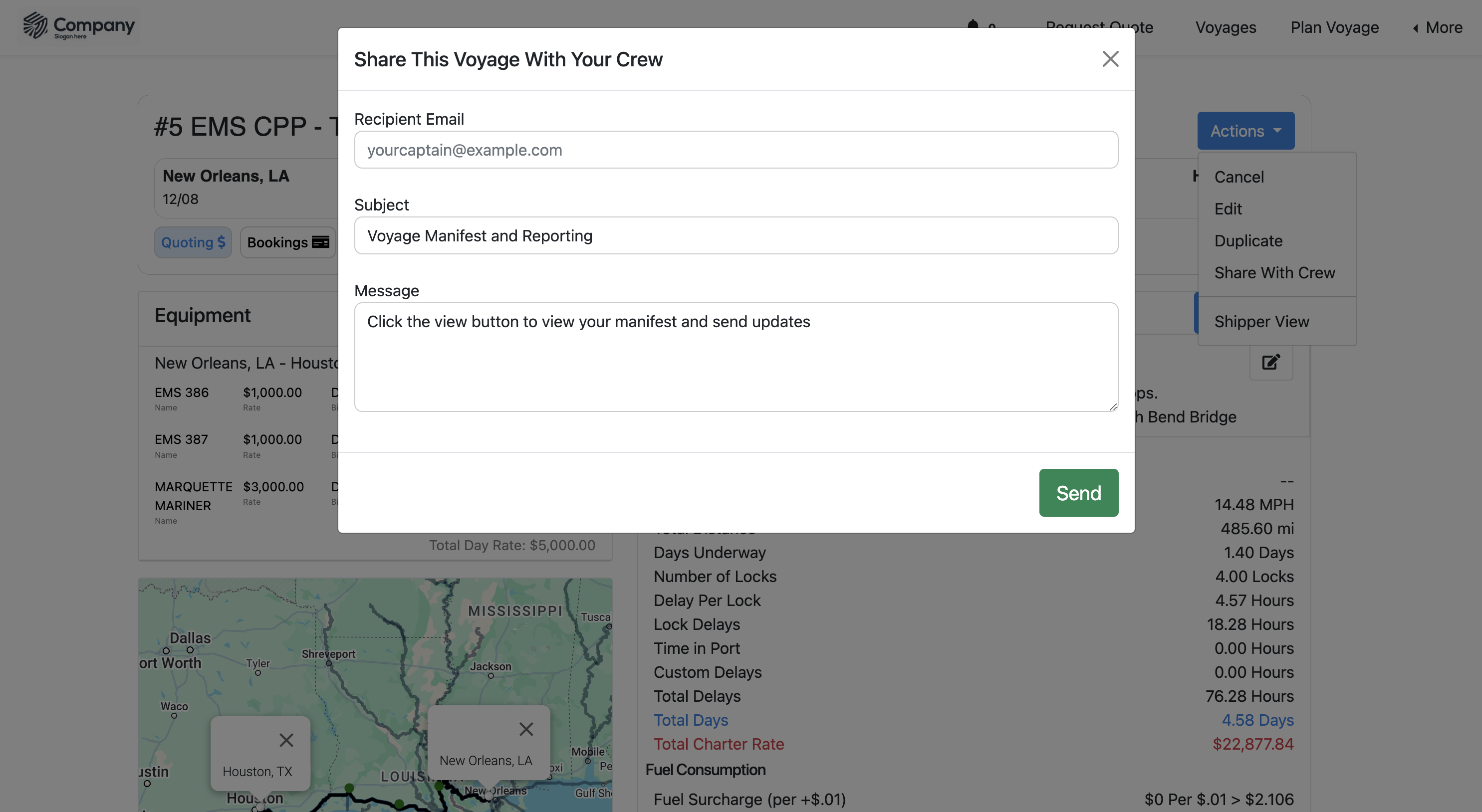Go to Plan Voyage page

[x=1334, y=27]
